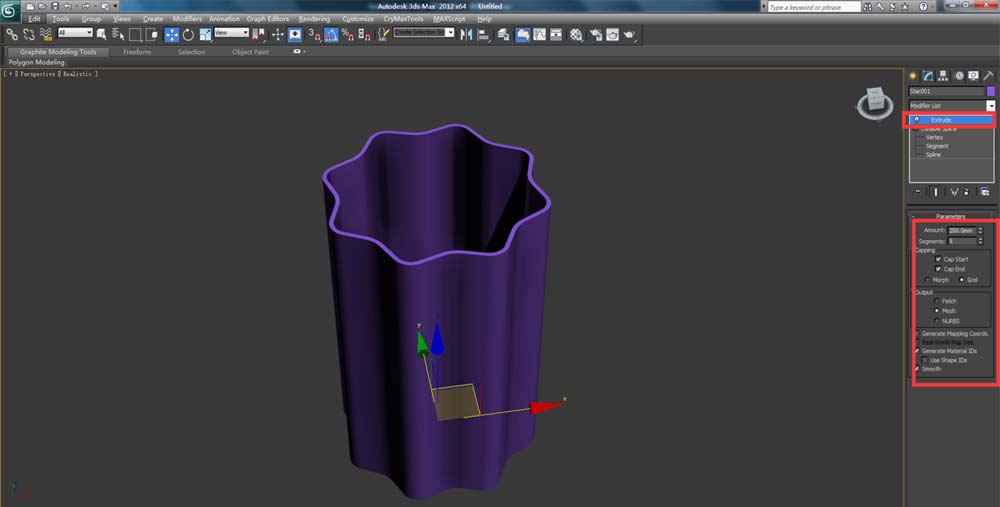This screenshot has width=1000, height=507.
Task: Toggle the Spinner Snap icon
Action: pos(364,34)
